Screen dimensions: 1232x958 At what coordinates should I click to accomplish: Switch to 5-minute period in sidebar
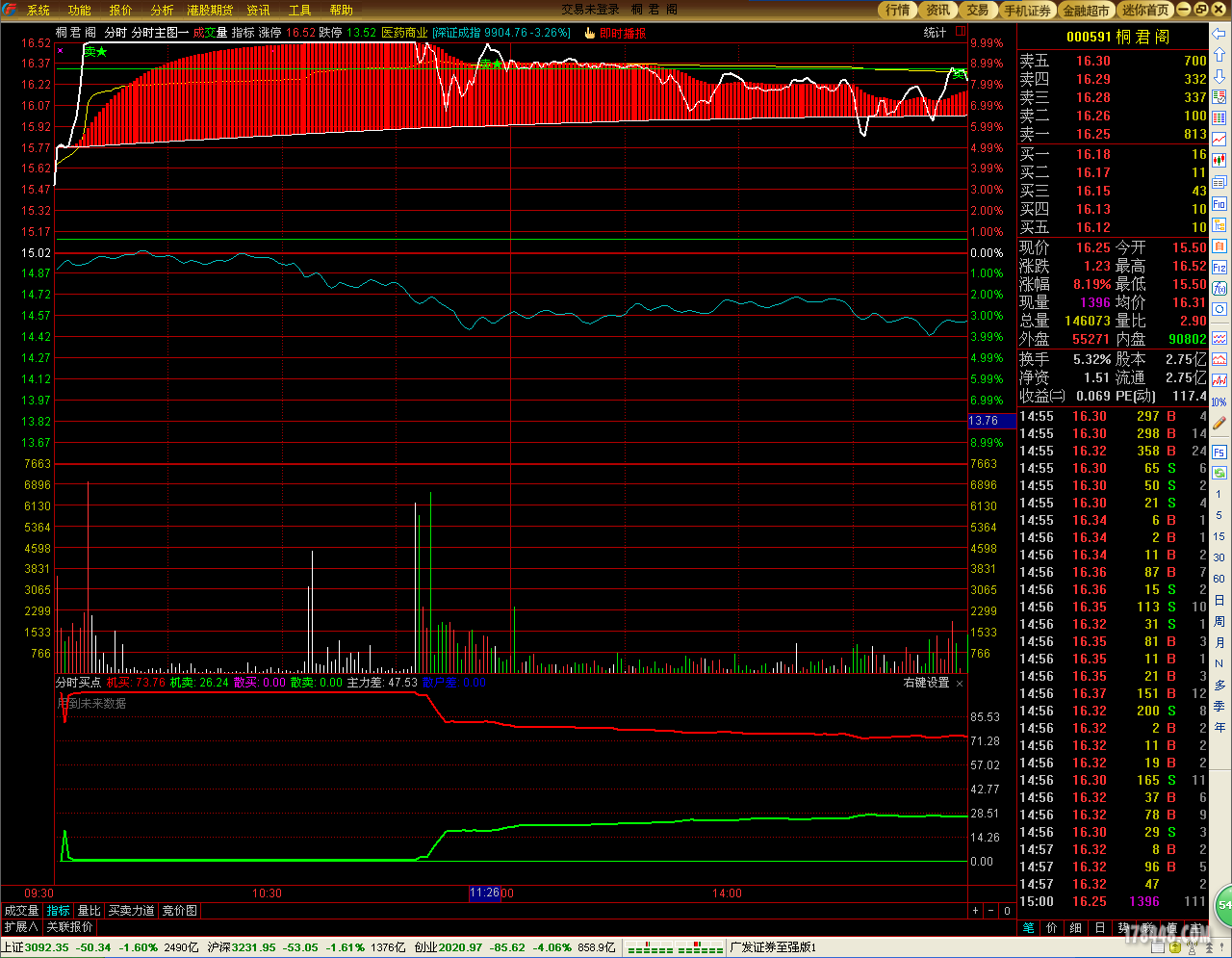[1219, 515]
